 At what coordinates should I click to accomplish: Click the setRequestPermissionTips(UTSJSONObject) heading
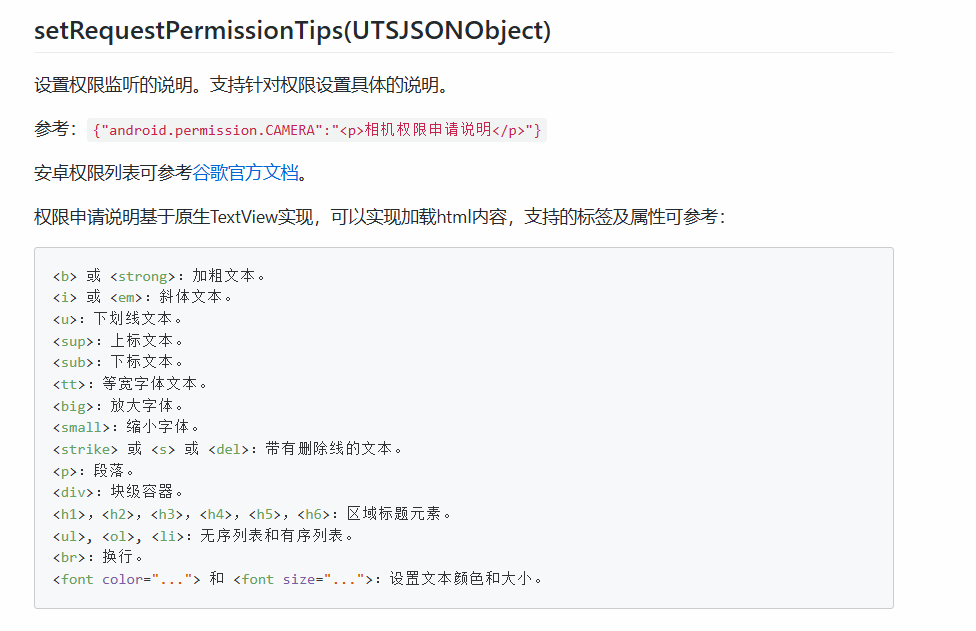292,30
